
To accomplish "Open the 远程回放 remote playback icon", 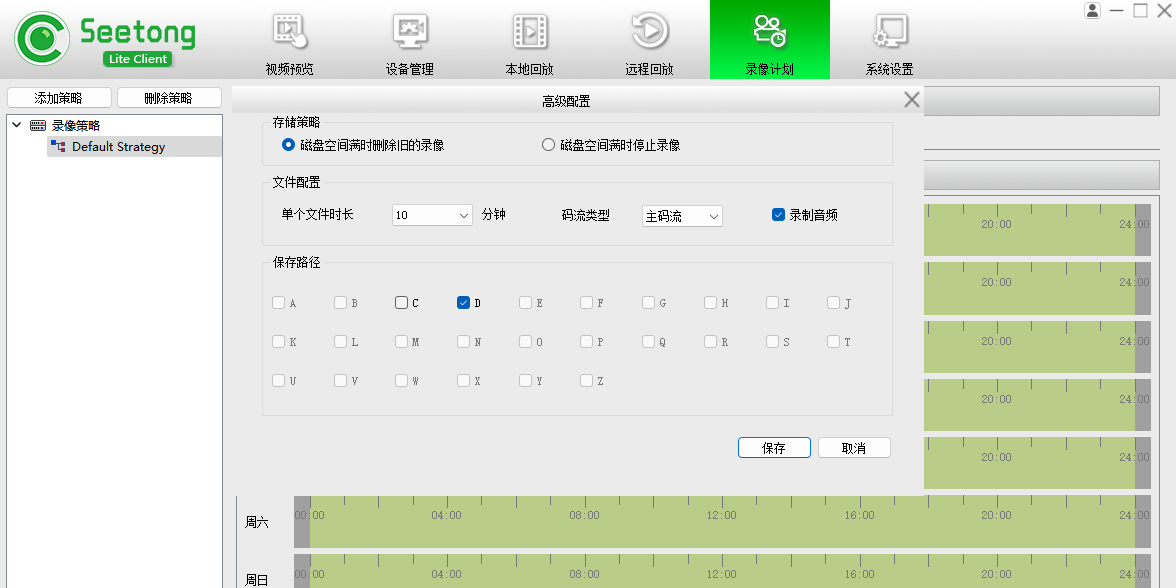I will (649, 32).
